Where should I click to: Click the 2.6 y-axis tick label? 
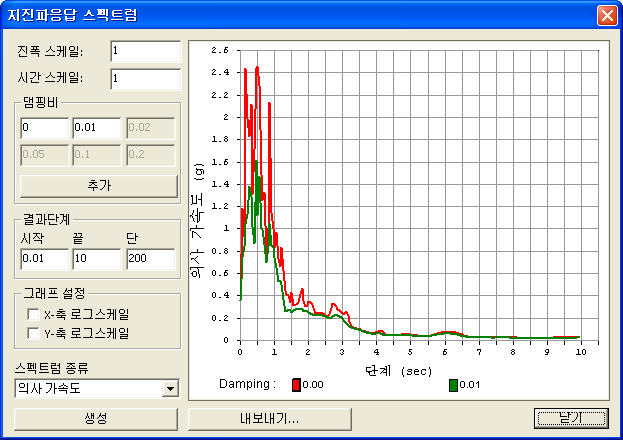[220, 50]
